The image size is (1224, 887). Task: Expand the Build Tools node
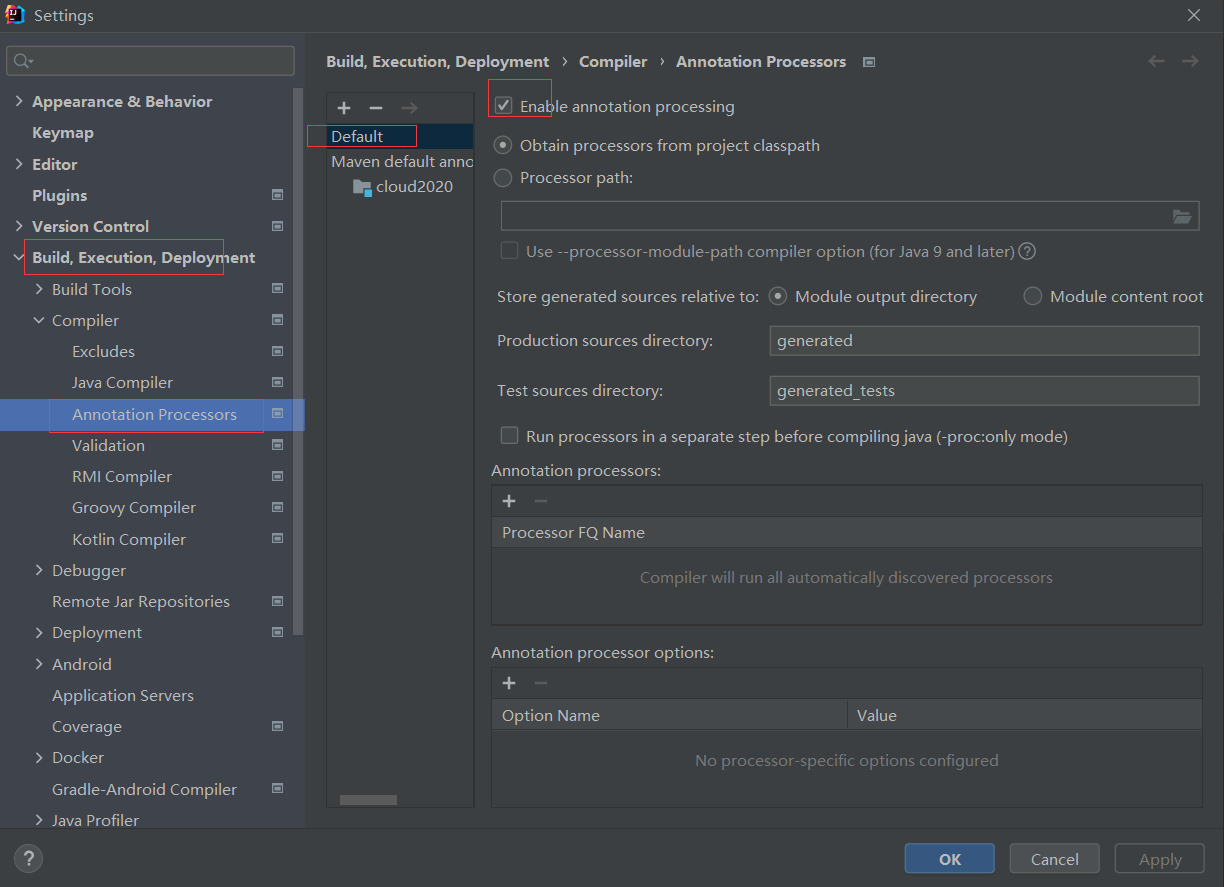[39, 289]
